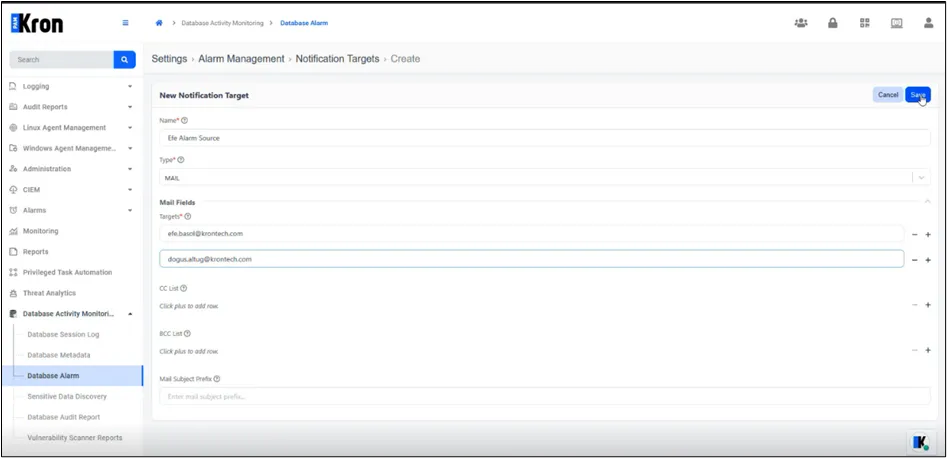Click minus in the BCC List row
The height and width of the screenshot is (458, 947).
tap(914, 350)
